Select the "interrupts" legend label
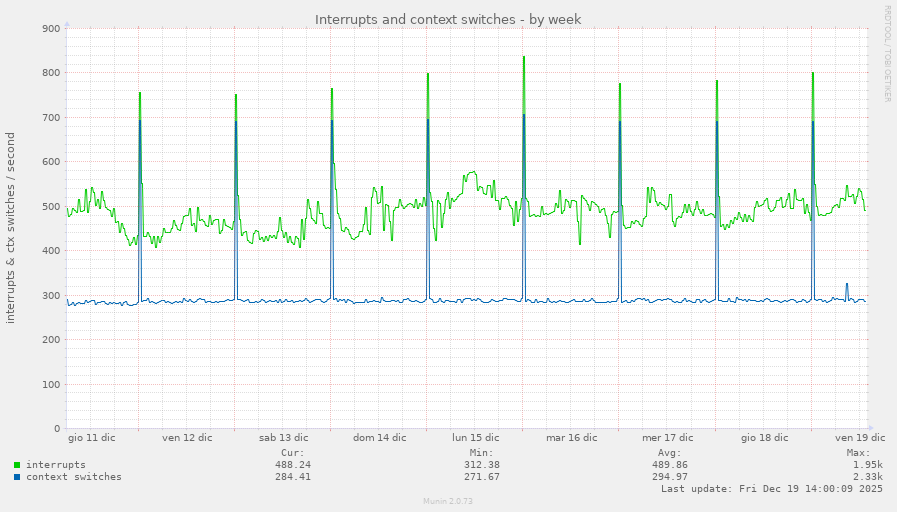Viewport: 897px width, 512px height. tap(56, 465)
